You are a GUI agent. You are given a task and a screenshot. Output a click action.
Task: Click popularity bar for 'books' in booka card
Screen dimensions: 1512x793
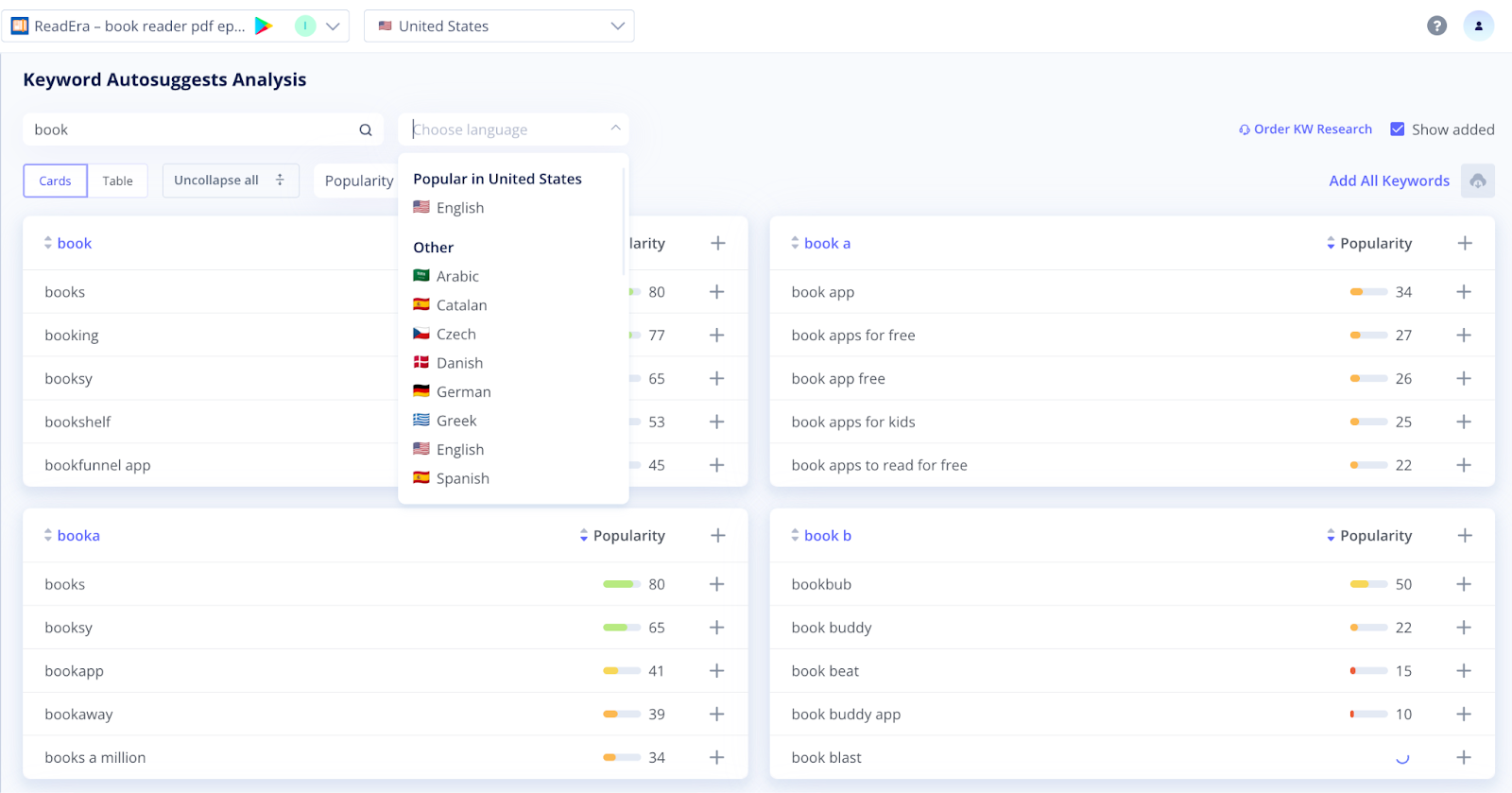click(621, 585)
